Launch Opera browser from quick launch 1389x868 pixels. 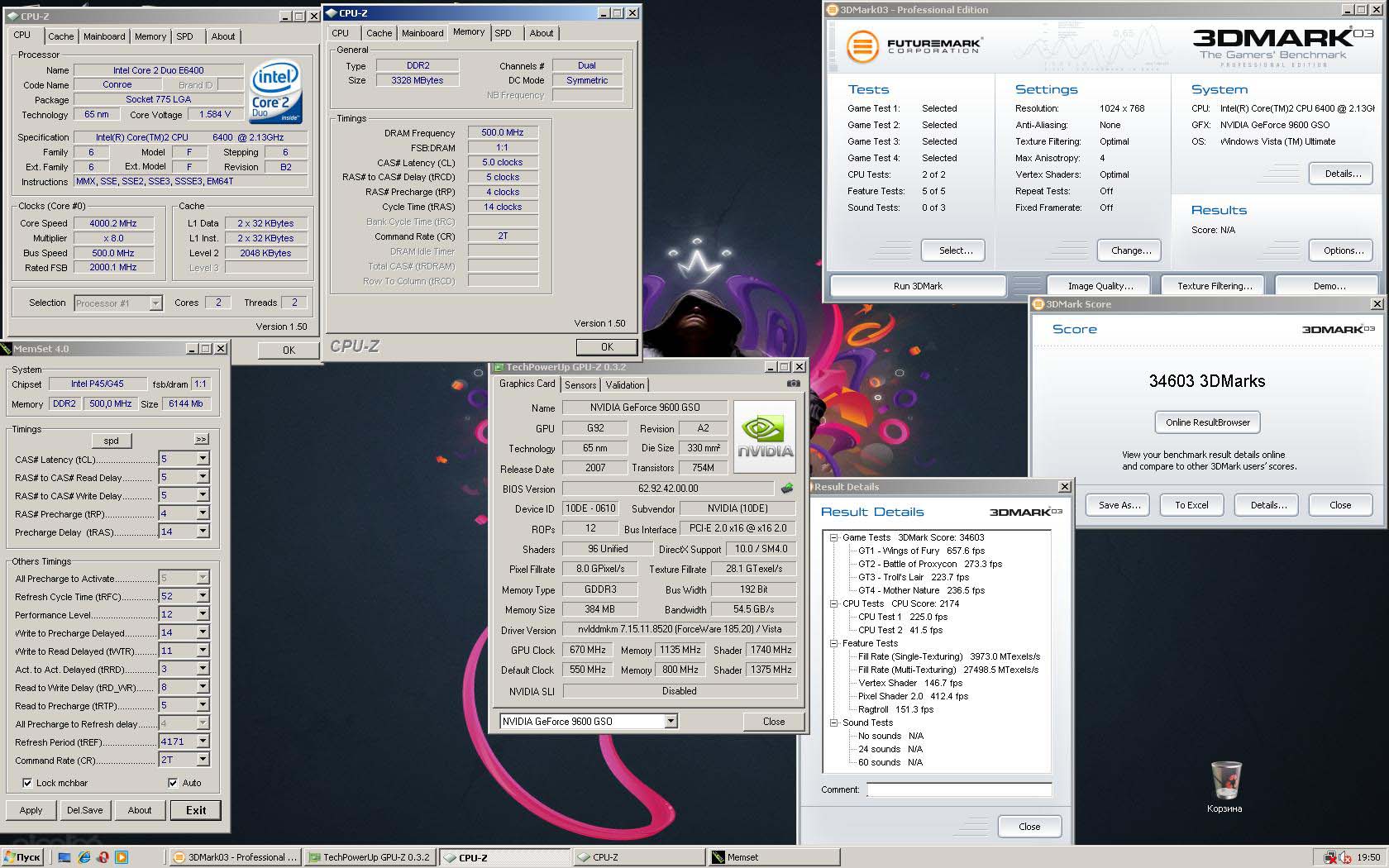pyautogui.click(x=103, y=857)
